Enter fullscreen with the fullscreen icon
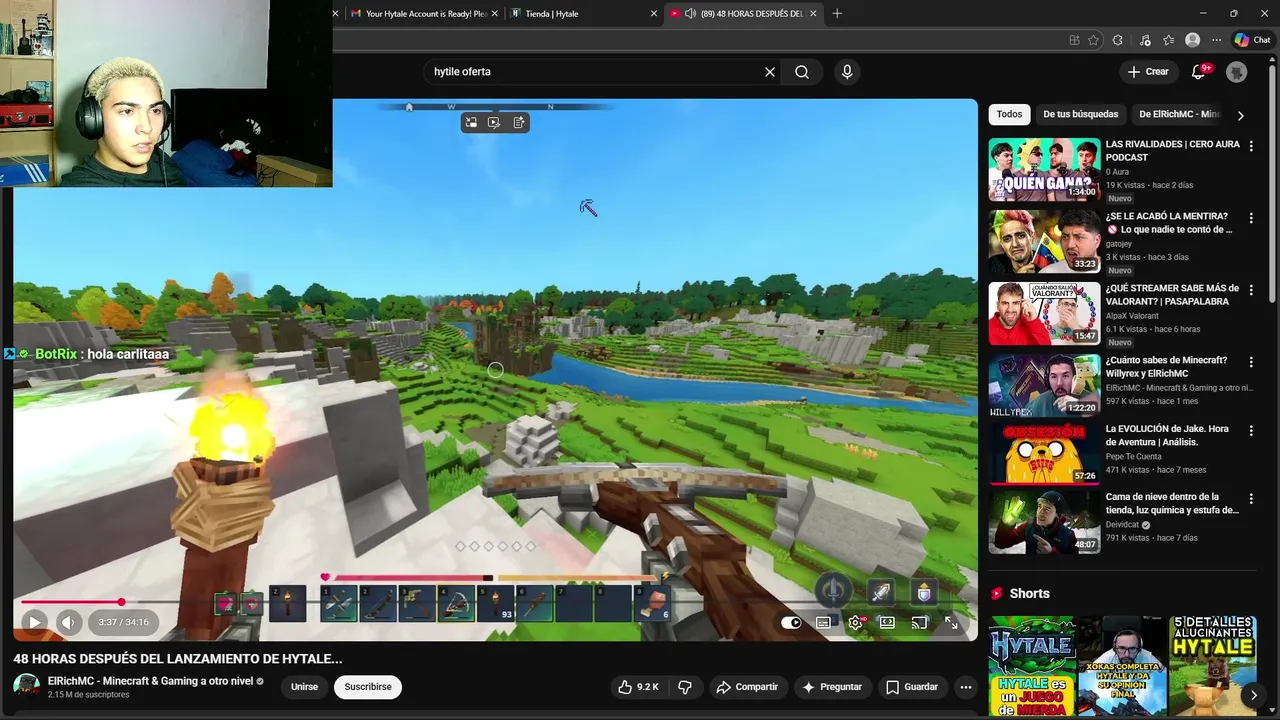This screenshot has width=1280, height=720. [951, 622]
